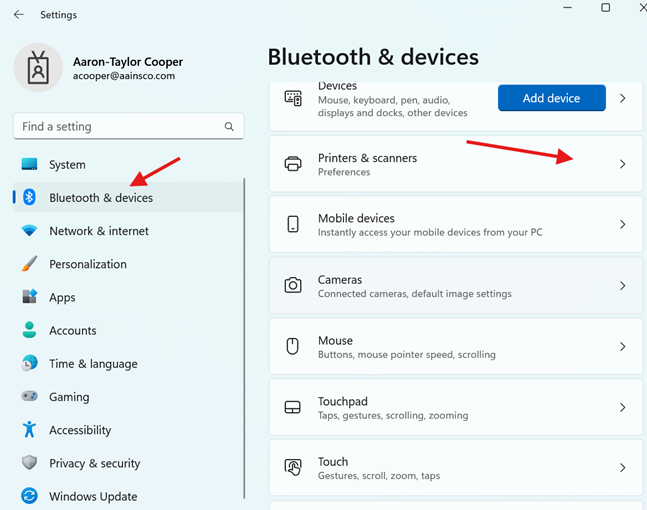Click the Mouse icon in list
This screenshot has width=647, height=510.
(x=293, y=347)
